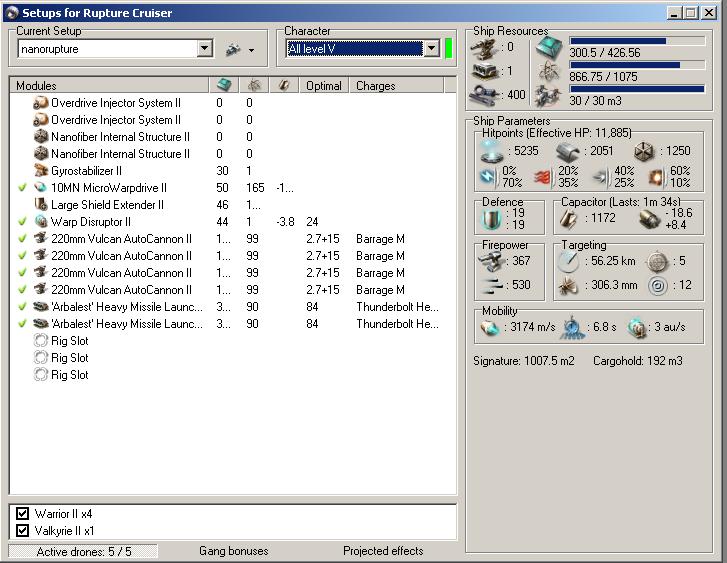Click the turret hardpoints icon
727x563 pixels.
[484, 49]
